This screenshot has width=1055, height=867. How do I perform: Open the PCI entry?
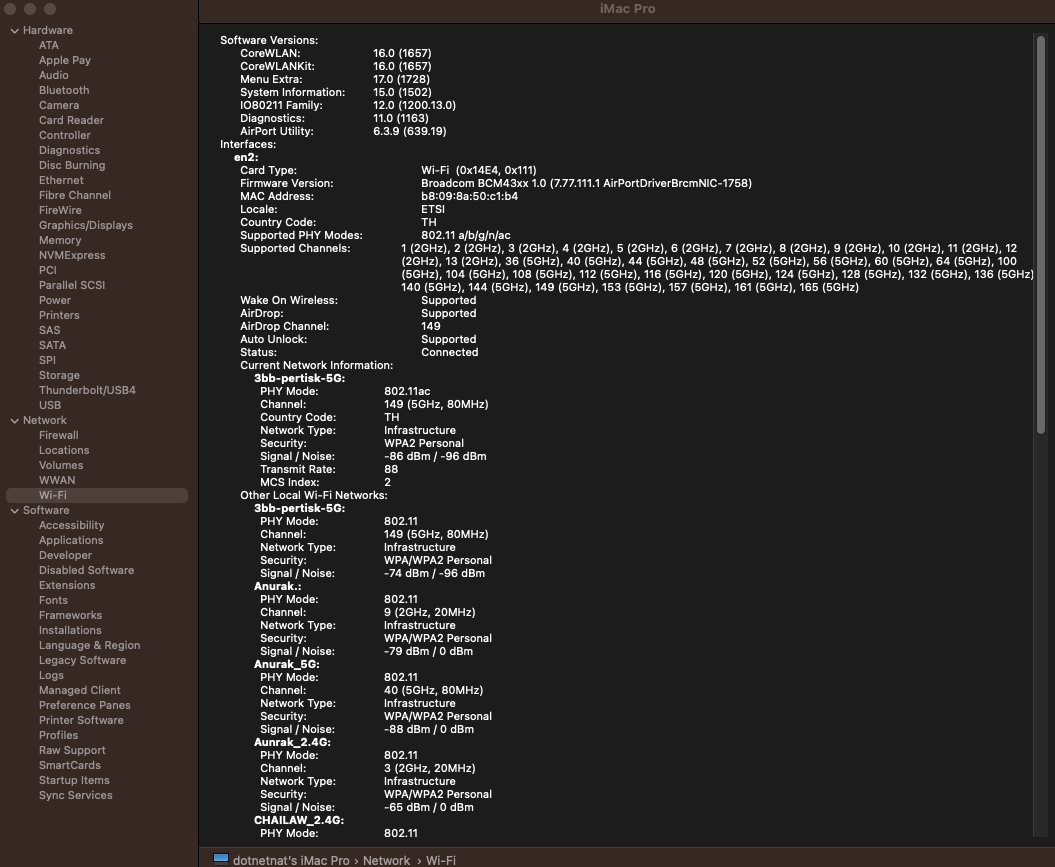(x=48, y=270)
